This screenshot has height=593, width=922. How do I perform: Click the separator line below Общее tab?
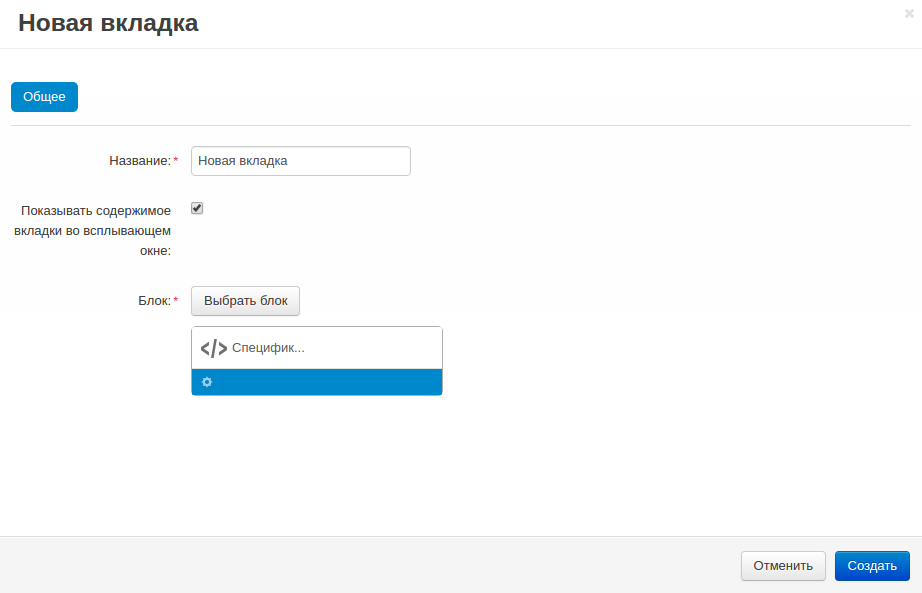click(x=460, y=125)
